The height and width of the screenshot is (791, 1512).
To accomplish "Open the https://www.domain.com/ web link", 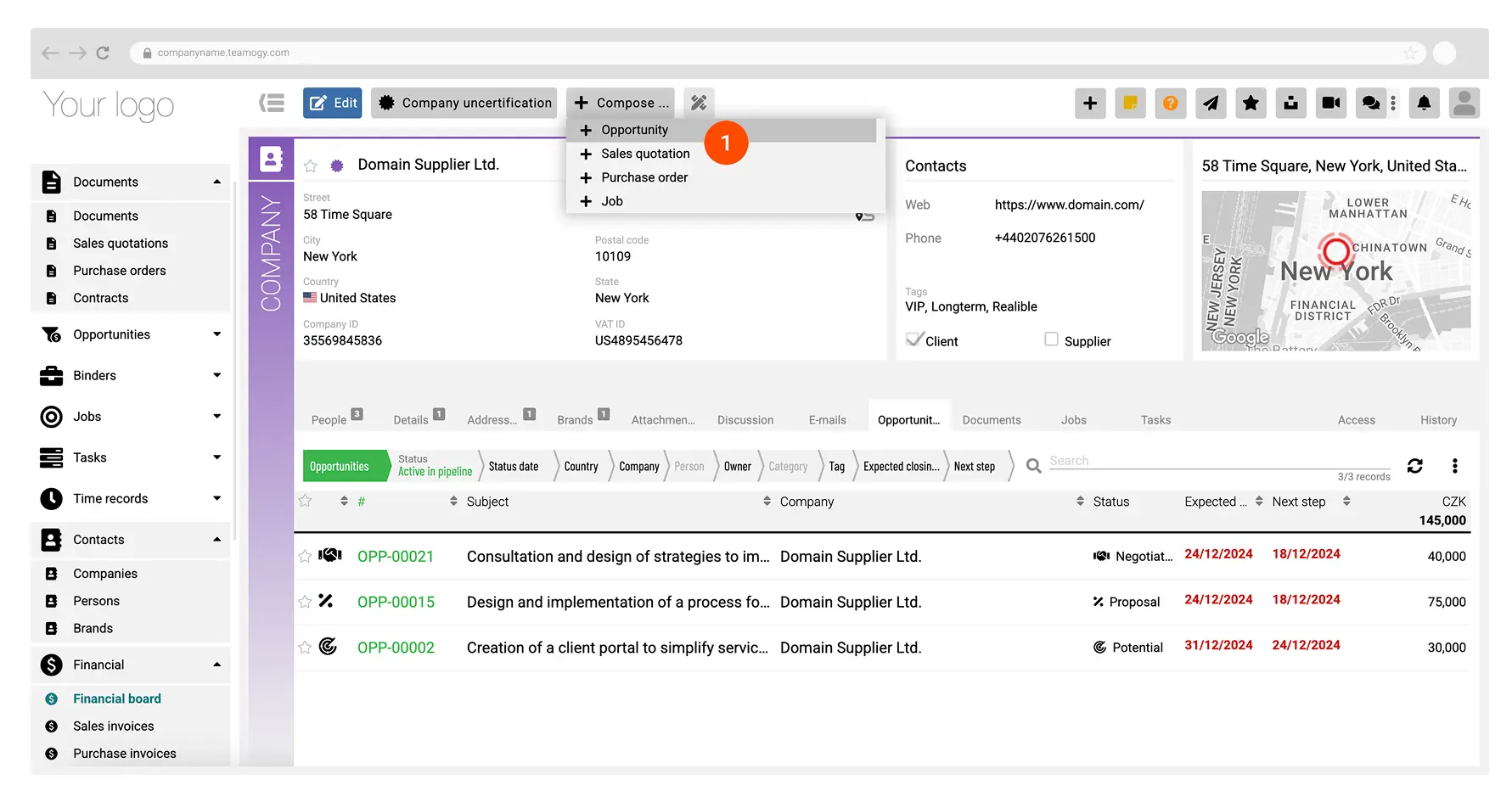I will tap(1069, 205).
